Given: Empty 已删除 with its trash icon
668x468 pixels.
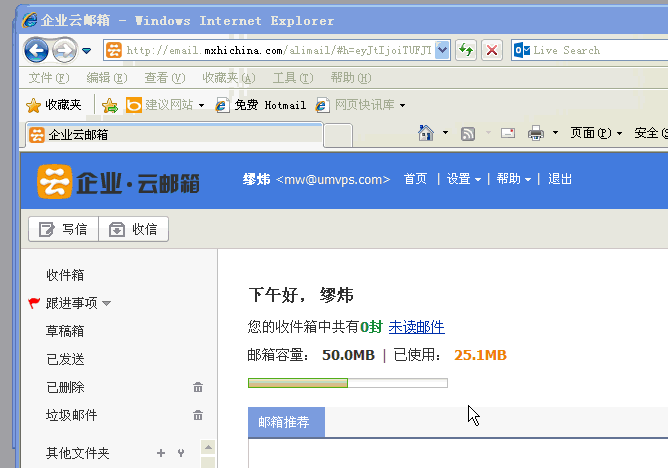Looking at the screenshot, I should (198, 387).
